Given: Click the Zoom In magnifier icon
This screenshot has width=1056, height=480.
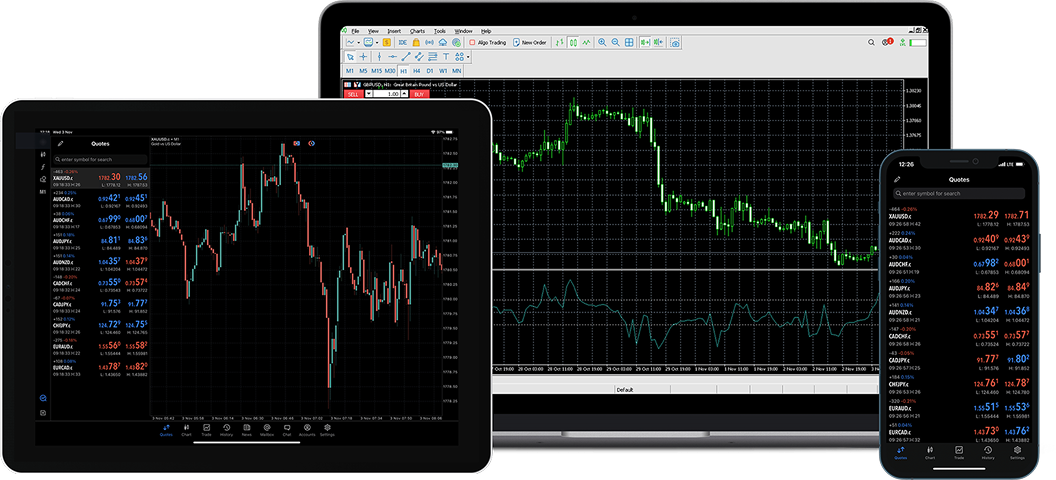Looking at the screenshot, I should pyautogui.click(x=602, y=43).
